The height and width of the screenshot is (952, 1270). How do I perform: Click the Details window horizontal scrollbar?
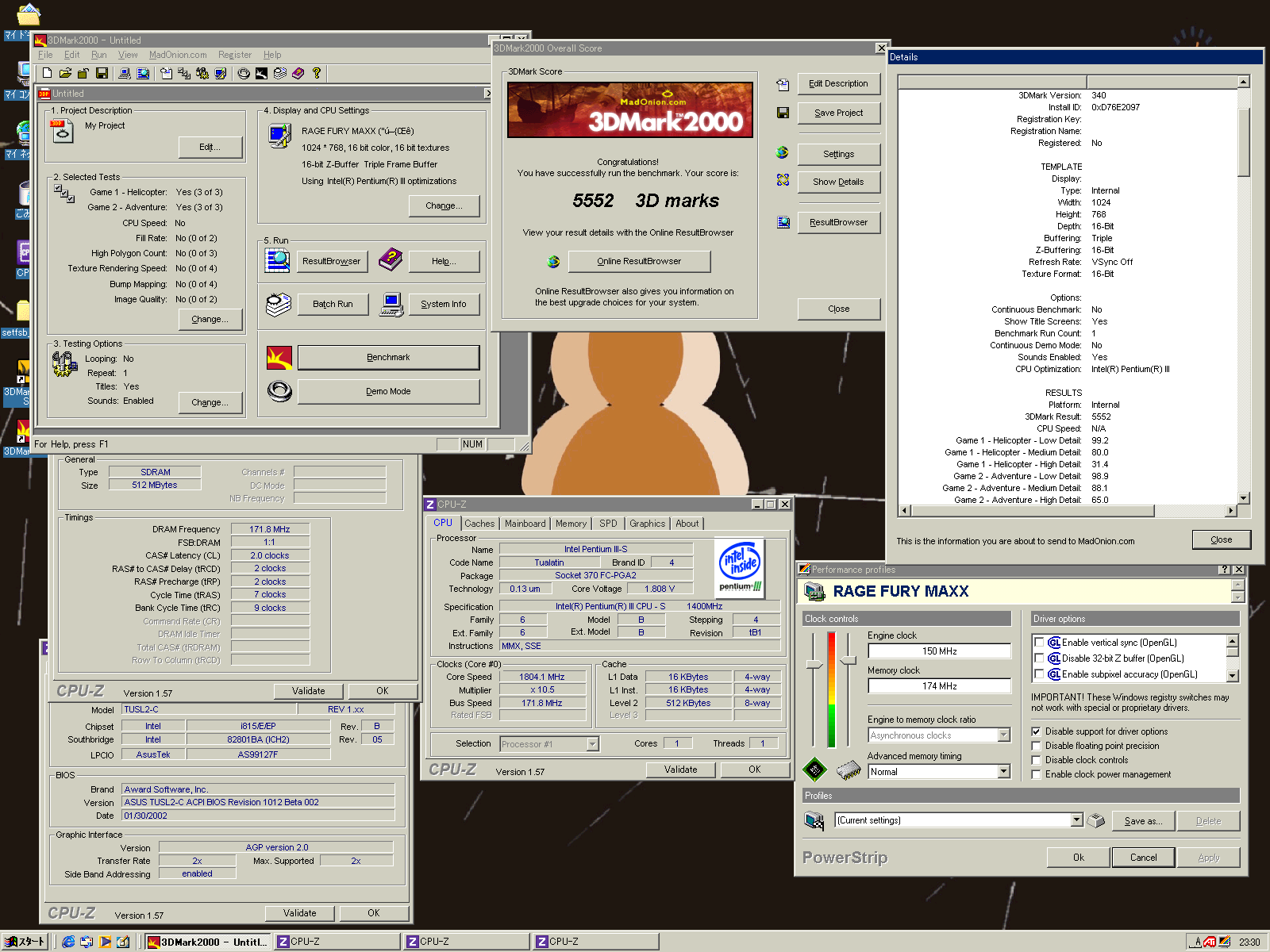(x=1068, y=511)
